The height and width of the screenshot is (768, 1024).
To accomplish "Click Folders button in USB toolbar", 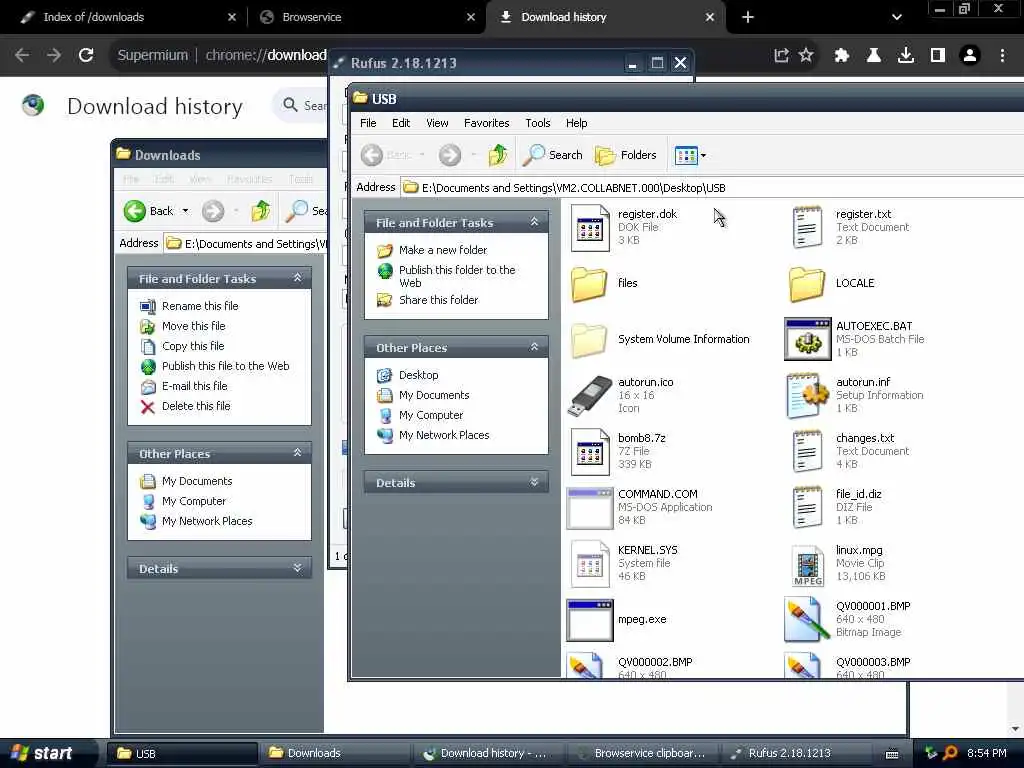I will (626, 155).
